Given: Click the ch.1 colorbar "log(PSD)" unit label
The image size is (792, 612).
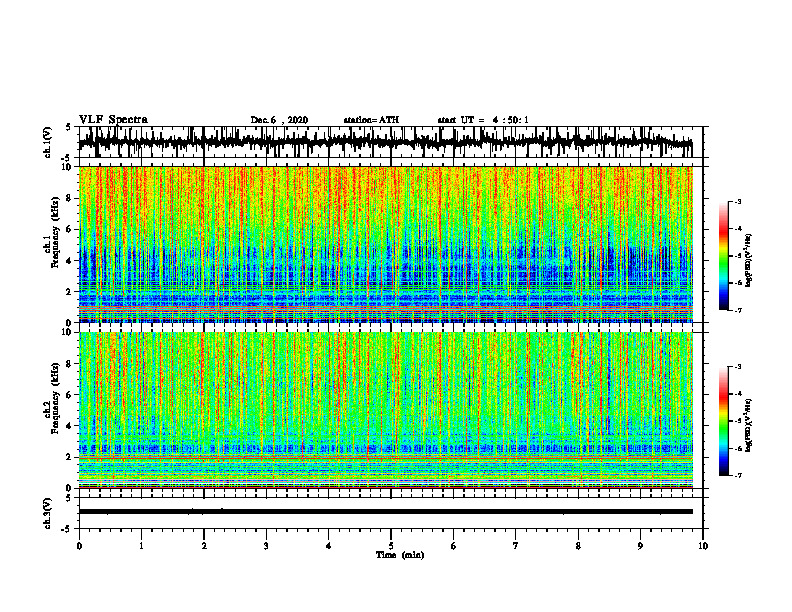Looking at the screenshot, I should (748, 260).
